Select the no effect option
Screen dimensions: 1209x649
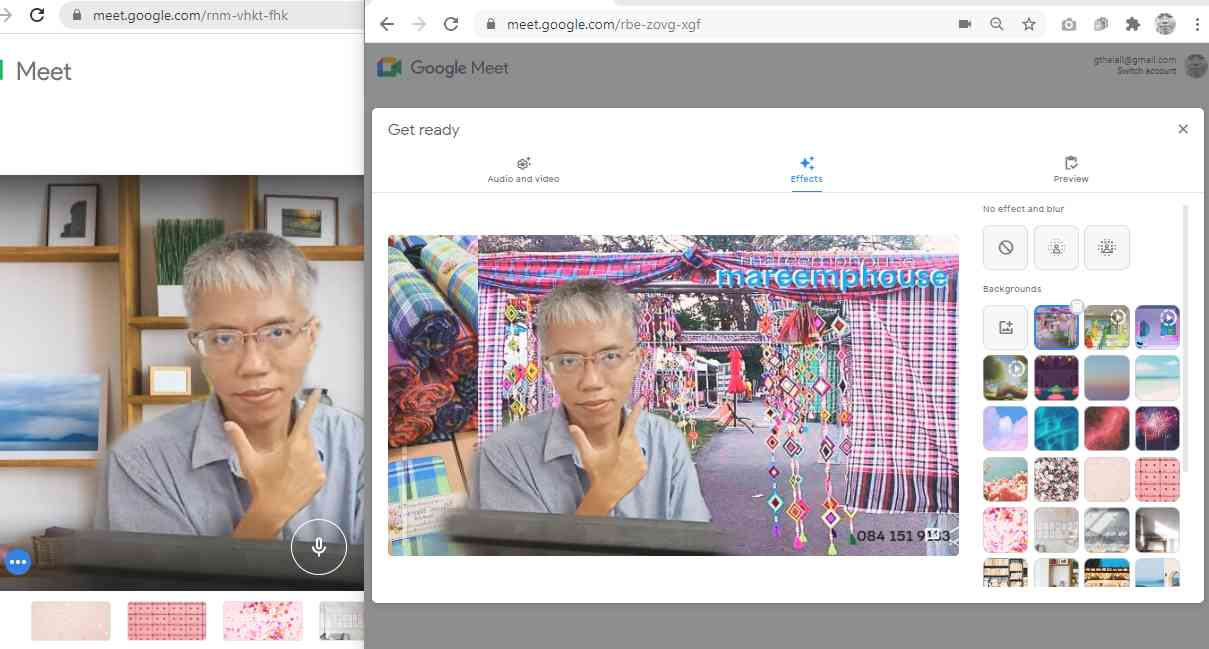tap(1005, 248)
